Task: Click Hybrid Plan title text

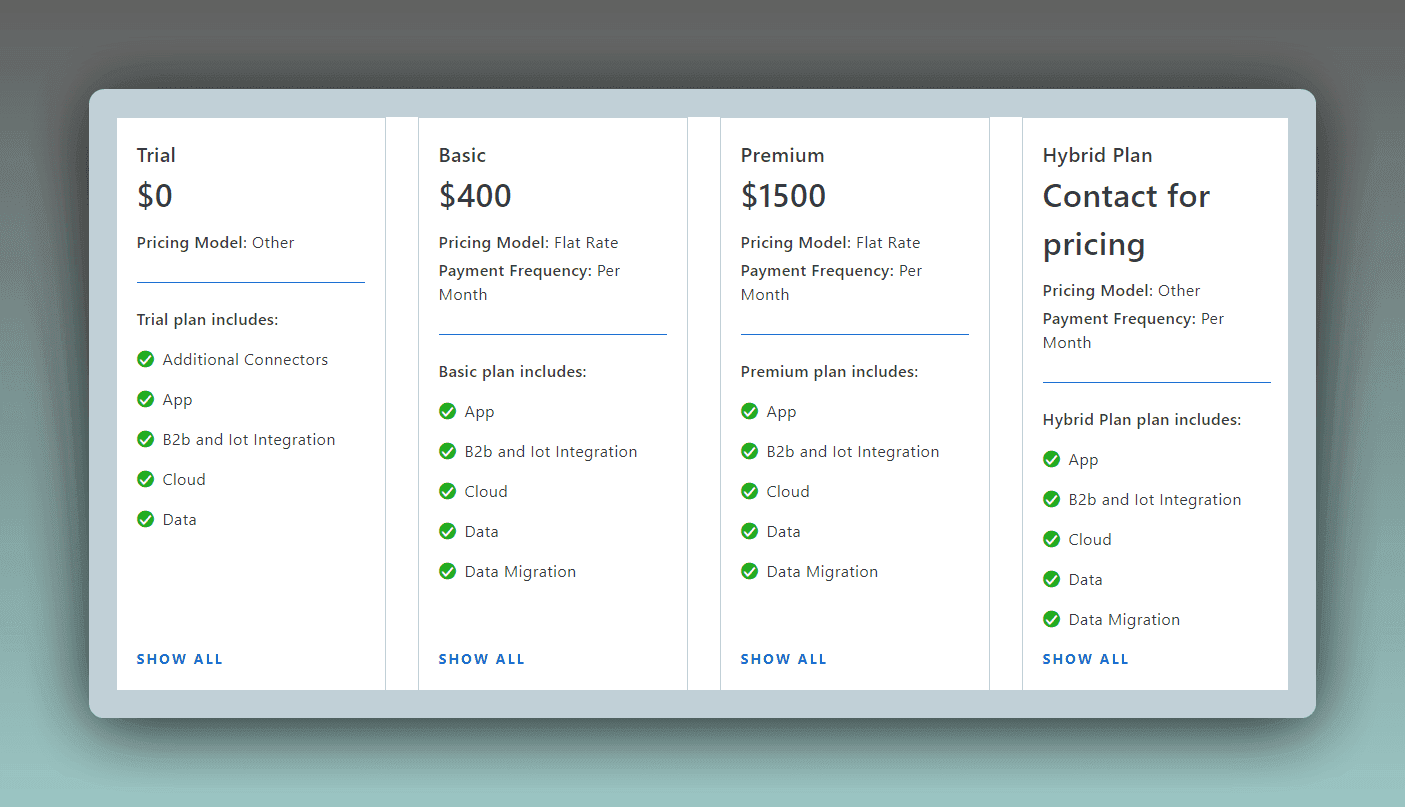Action: [x=1097, y=155]
